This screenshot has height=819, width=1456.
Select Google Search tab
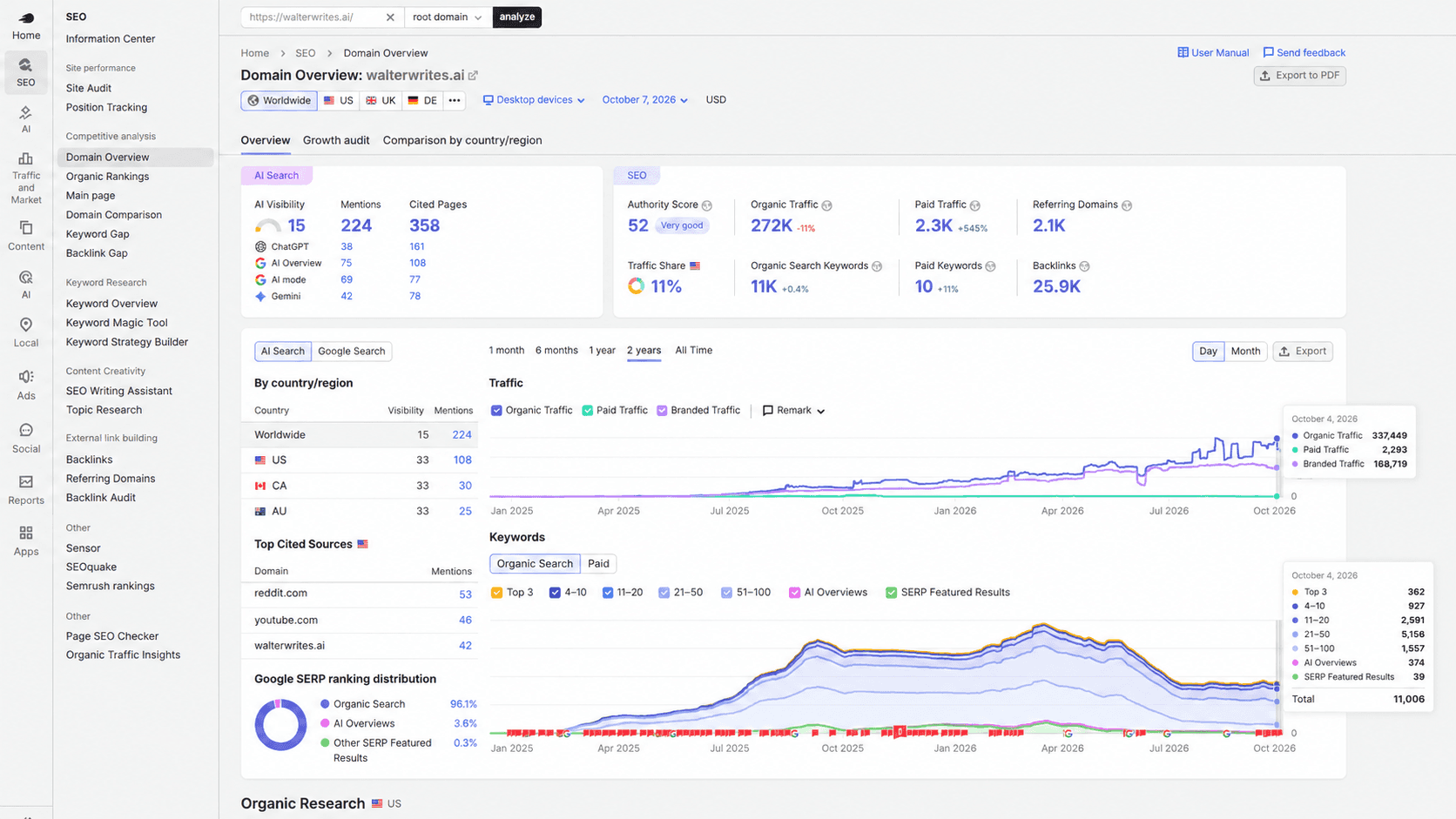pos(351,352)
